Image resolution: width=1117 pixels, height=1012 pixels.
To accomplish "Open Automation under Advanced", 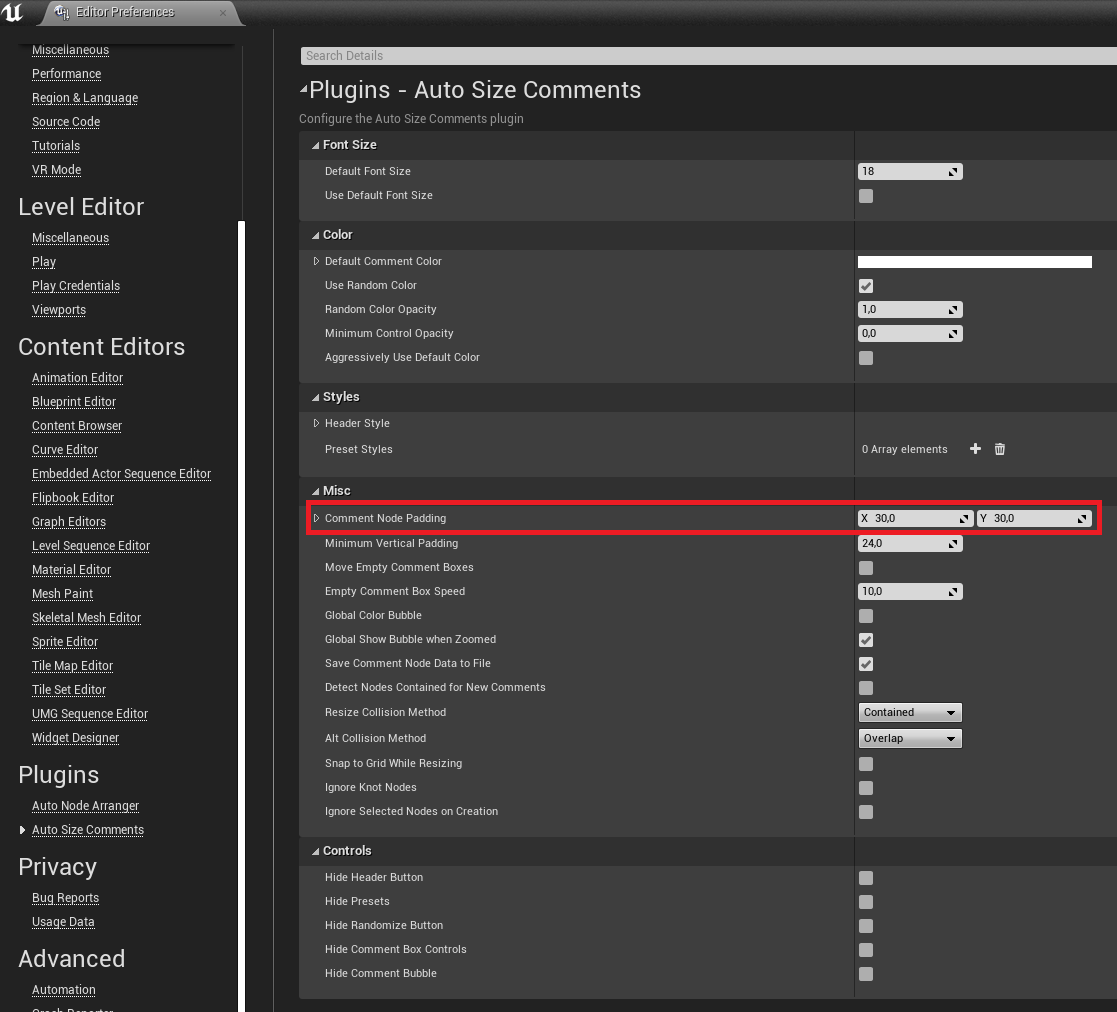I will coord(63,990).
